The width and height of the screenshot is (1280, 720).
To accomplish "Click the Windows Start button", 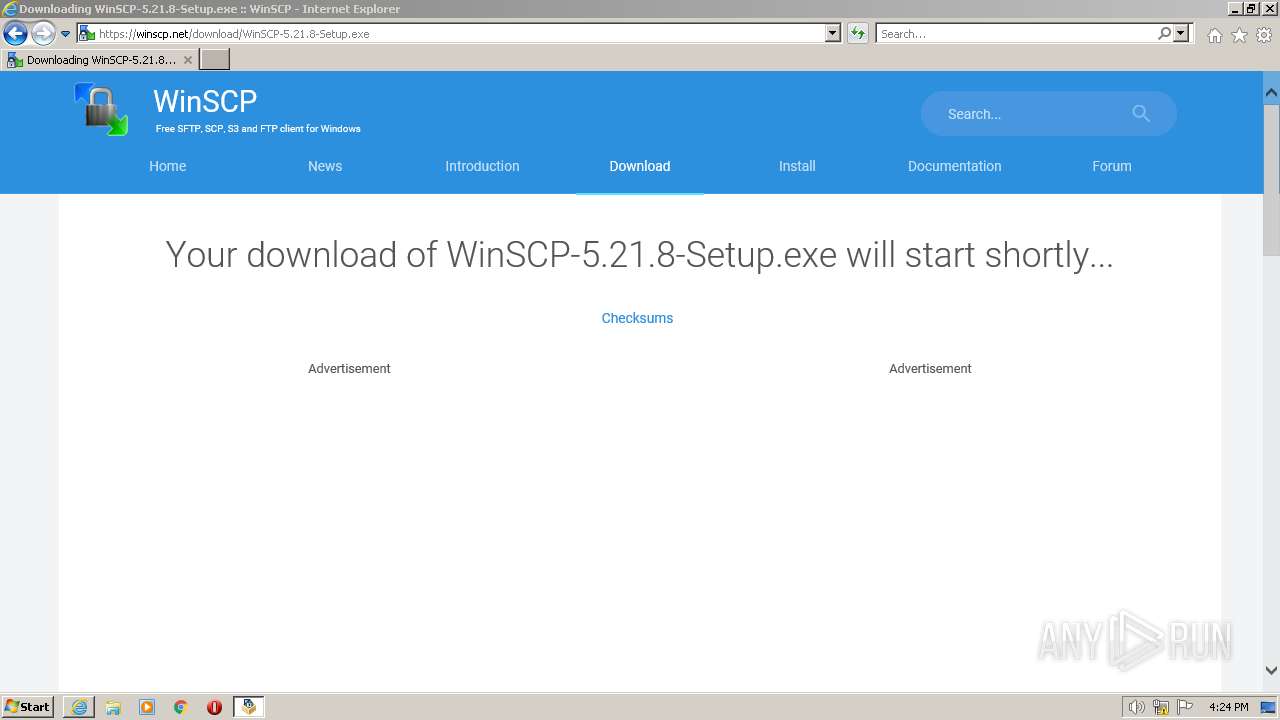I will click(28, 706).
